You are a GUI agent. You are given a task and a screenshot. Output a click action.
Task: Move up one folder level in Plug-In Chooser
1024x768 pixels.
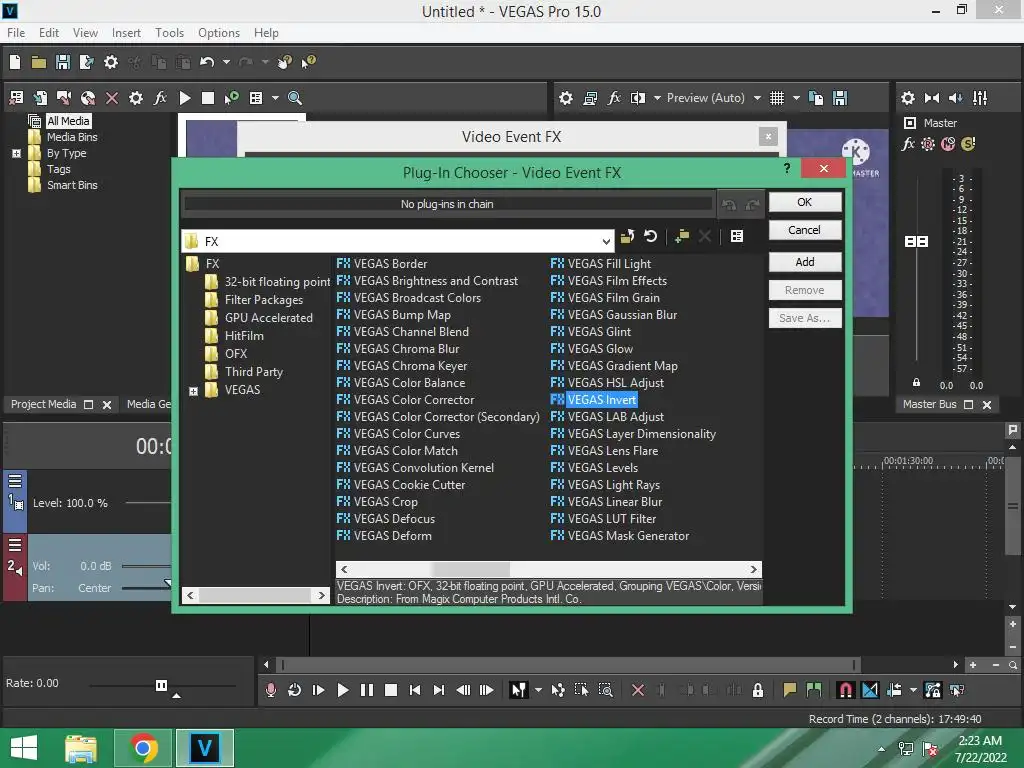(x=628, y=236)
